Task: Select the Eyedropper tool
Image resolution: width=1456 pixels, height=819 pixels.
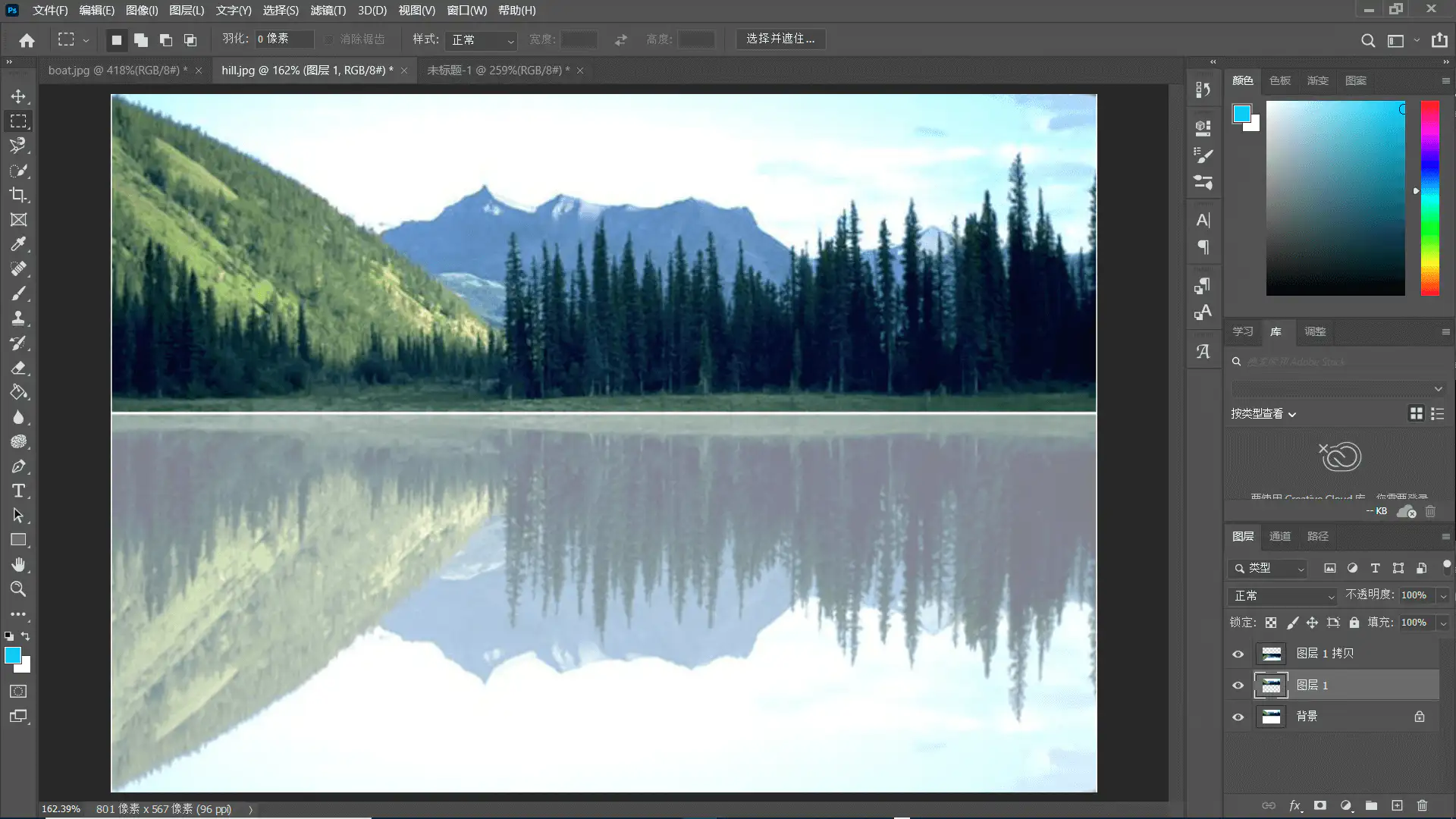Action: point(18,244)
